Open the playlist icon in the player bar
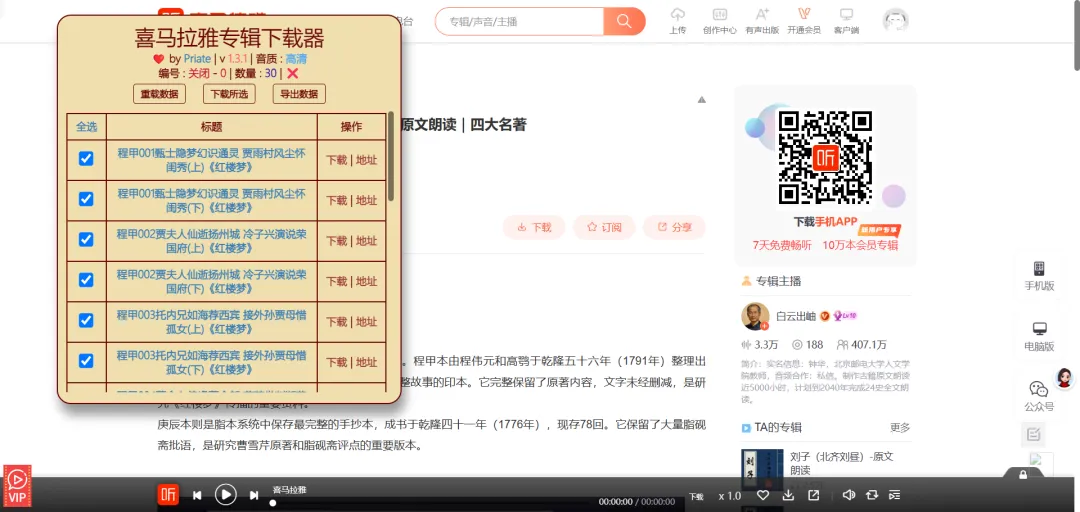 tap(895, 495)
